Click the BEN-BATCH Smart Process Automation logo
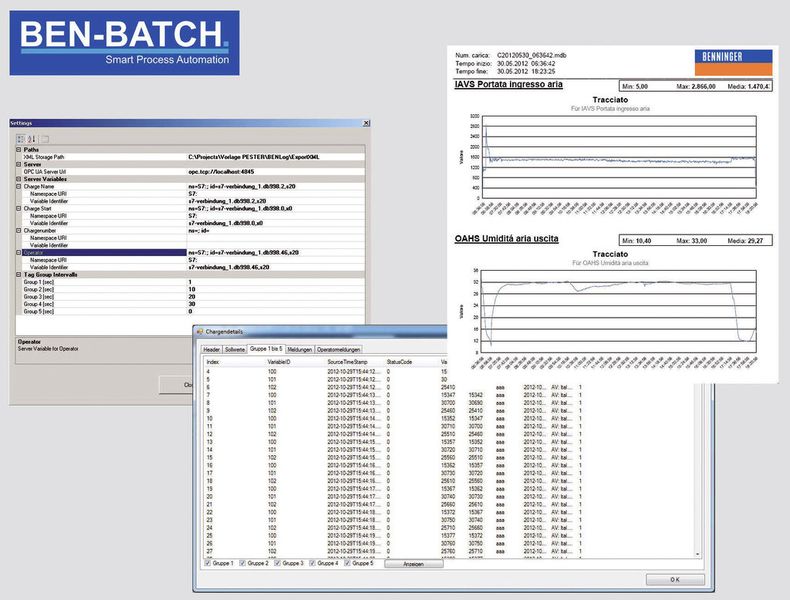This screenshot has height=600, width=790. 124,43
